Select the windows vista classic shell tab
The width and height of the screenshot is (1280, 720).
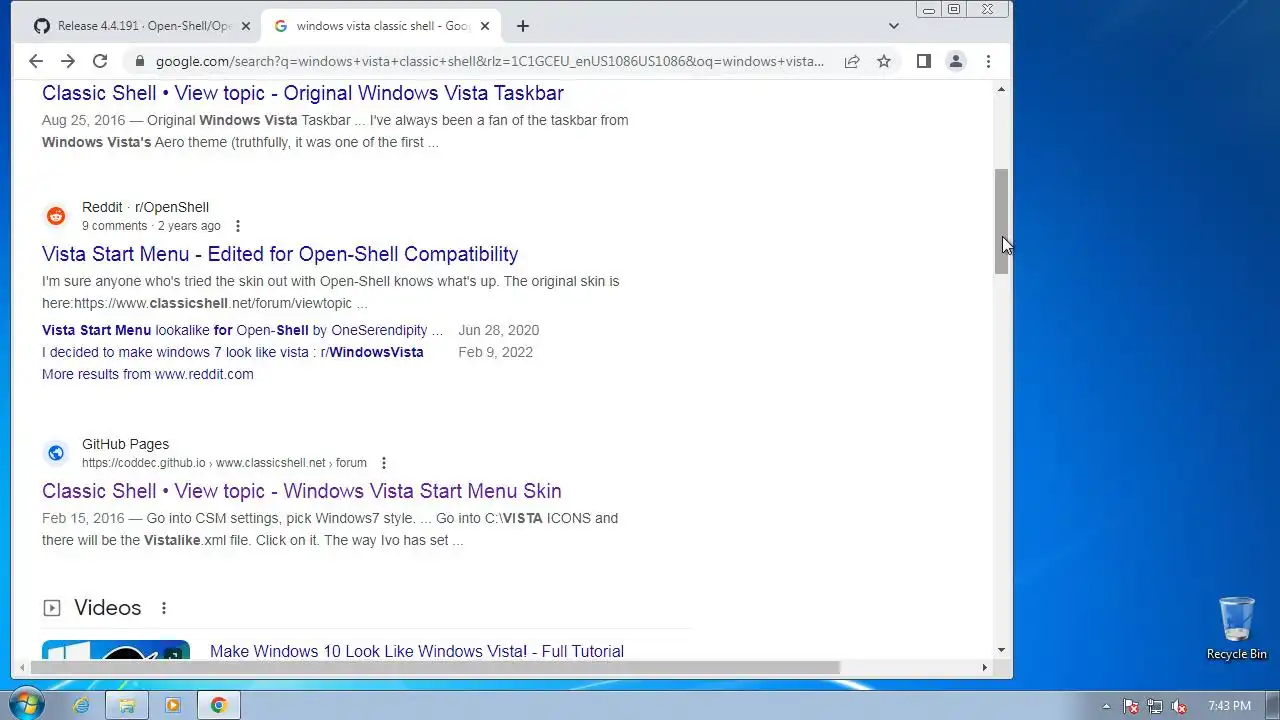[x=380, y=26]
